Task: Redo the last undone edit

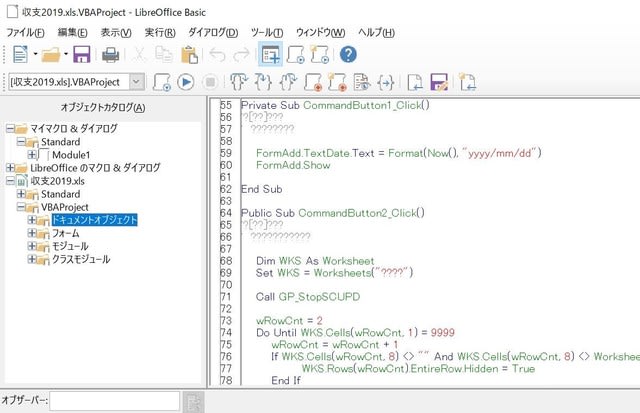Action: 242,54
